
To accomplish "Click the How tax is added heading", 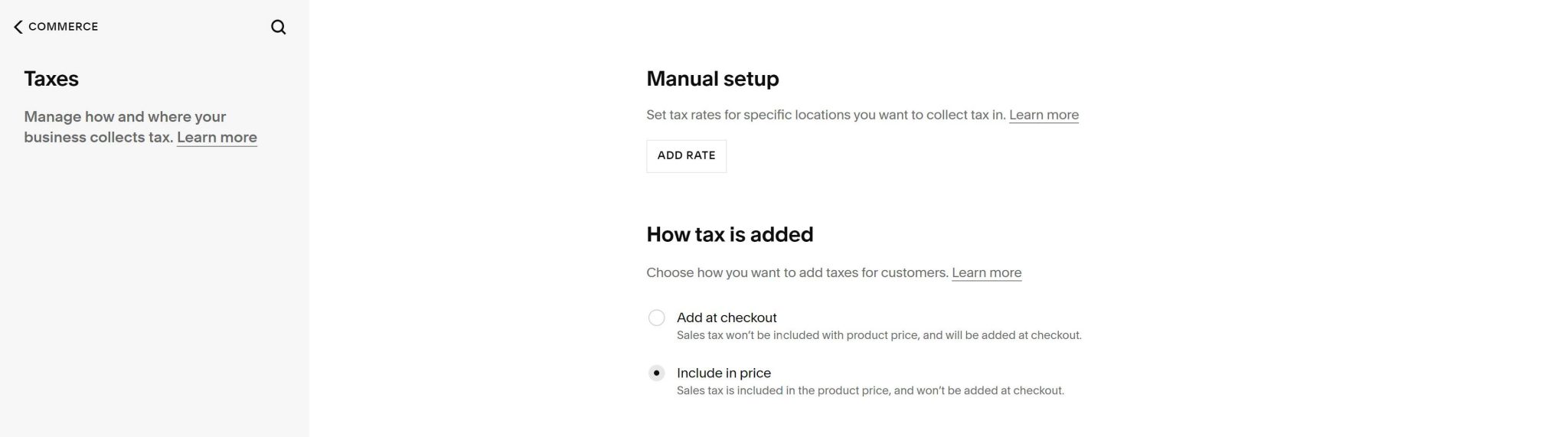I will click(x=730, y=234).
